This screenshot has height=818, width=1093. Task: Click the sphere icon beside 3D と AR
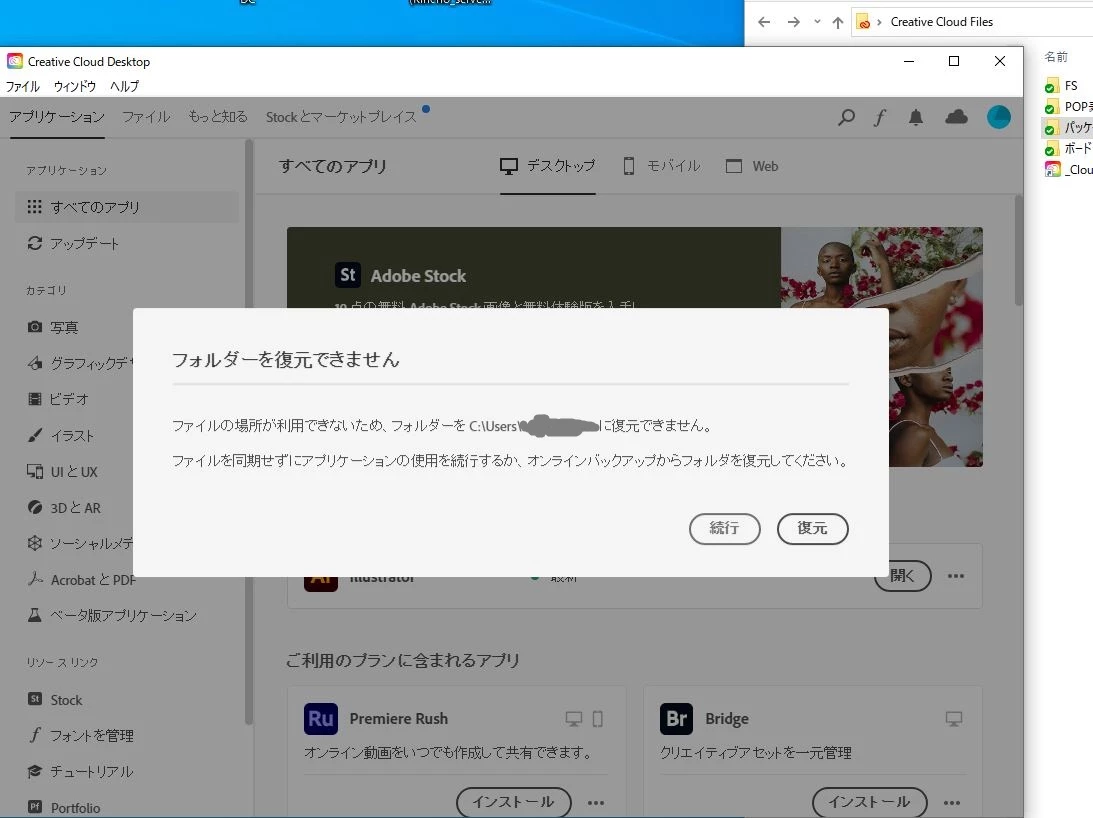click(34, 507)
